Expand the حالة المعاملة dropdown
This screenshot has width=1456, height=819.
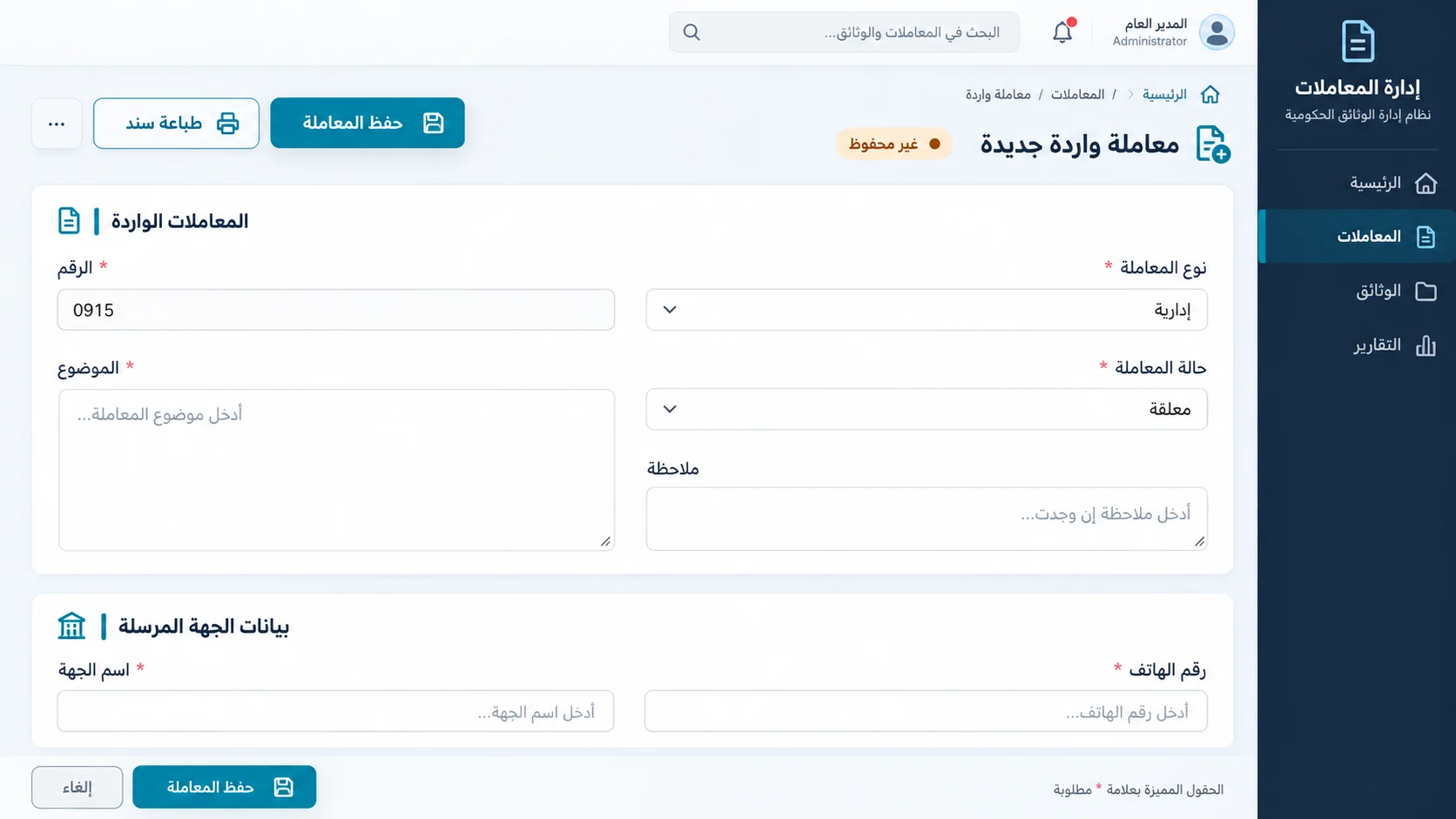pyautogui.click(x=927, y=409)
